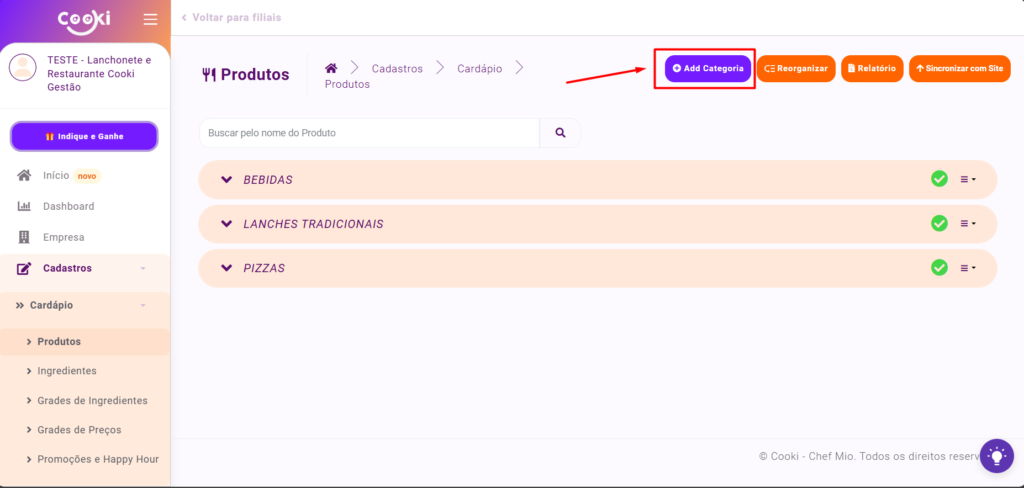The width and height of the screenshot is (1024, 488).
Task: Click the magnifier search button
Action: pos(560,133)
